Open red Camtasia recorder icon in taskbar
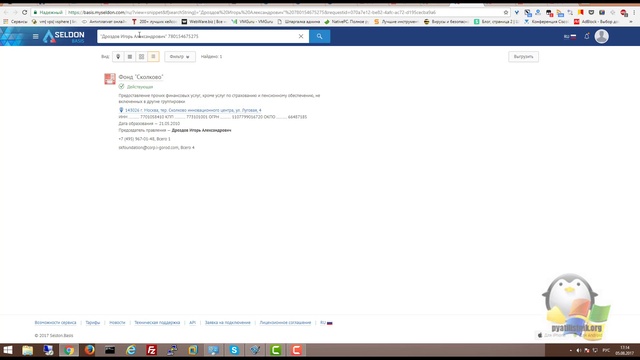Image resolution: width=640 pixels, height=360 pixels. click(x=296, y=350)
